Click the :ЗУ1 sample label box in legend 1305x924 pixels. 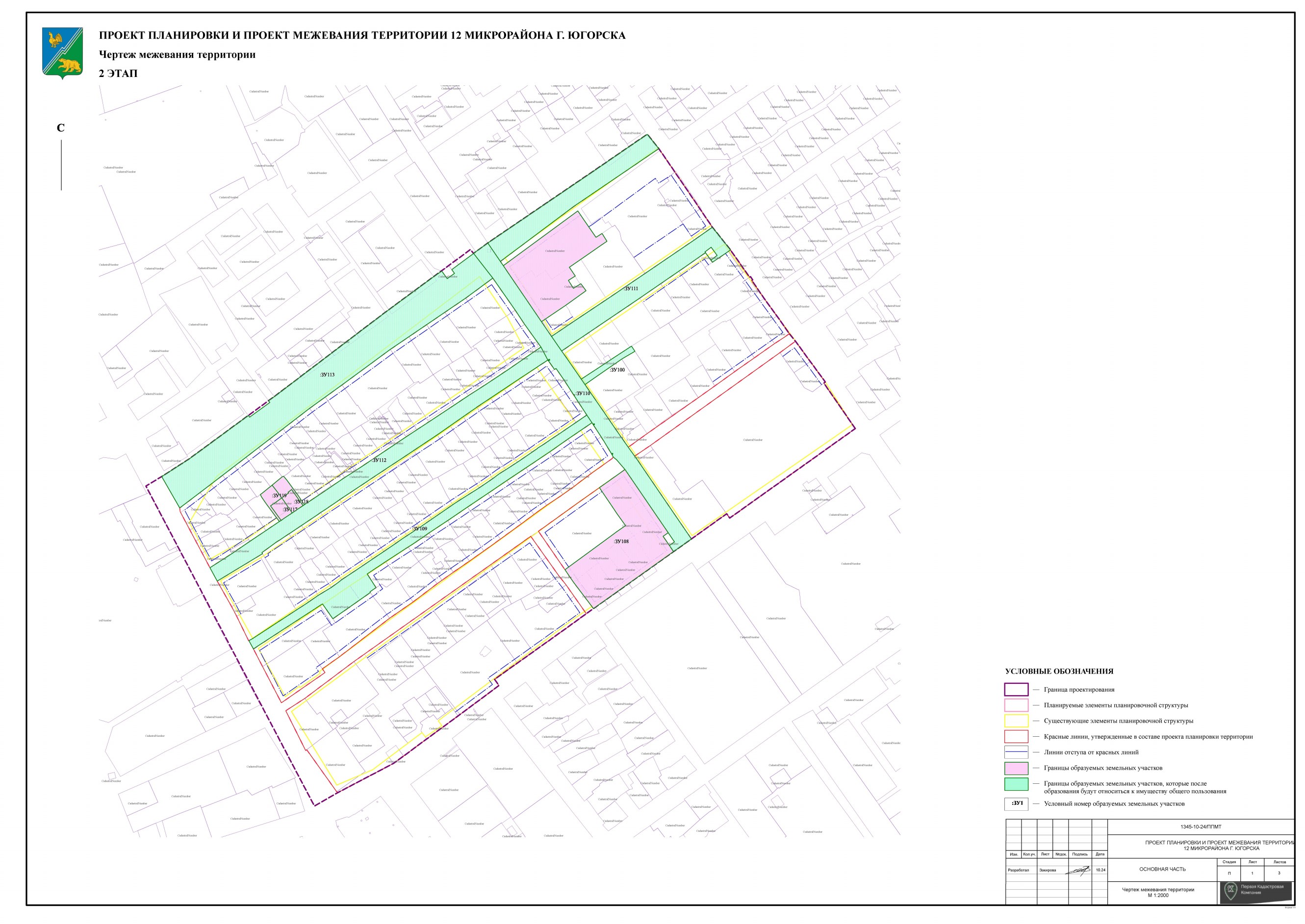(x=1017, y=804)
